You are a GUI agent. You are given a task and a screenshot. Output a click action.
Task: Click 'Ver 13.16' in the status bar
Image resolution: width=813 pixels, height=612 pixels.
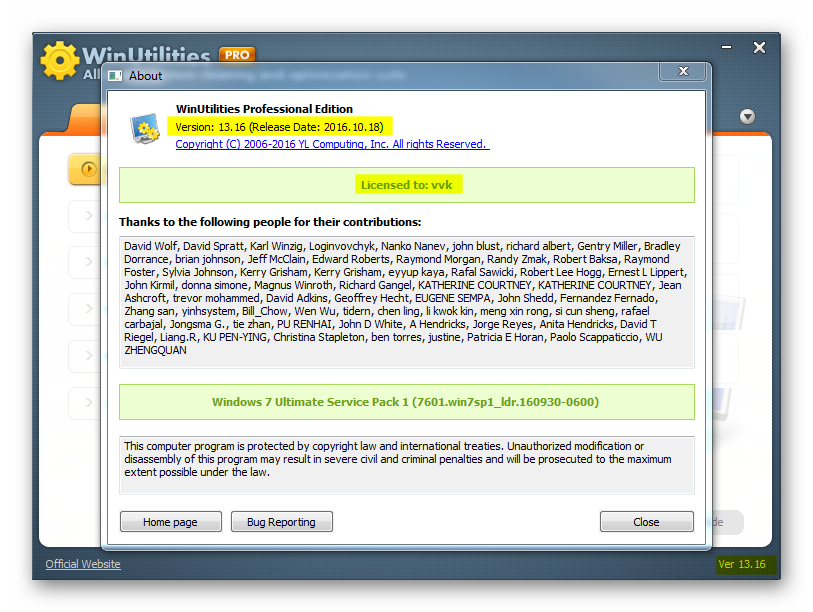[742, 564]
